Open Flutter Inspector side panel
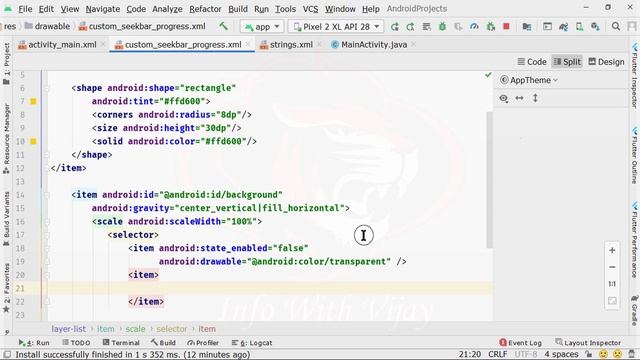640x360 pixels. pyautogui.click(x=634, y=74)
